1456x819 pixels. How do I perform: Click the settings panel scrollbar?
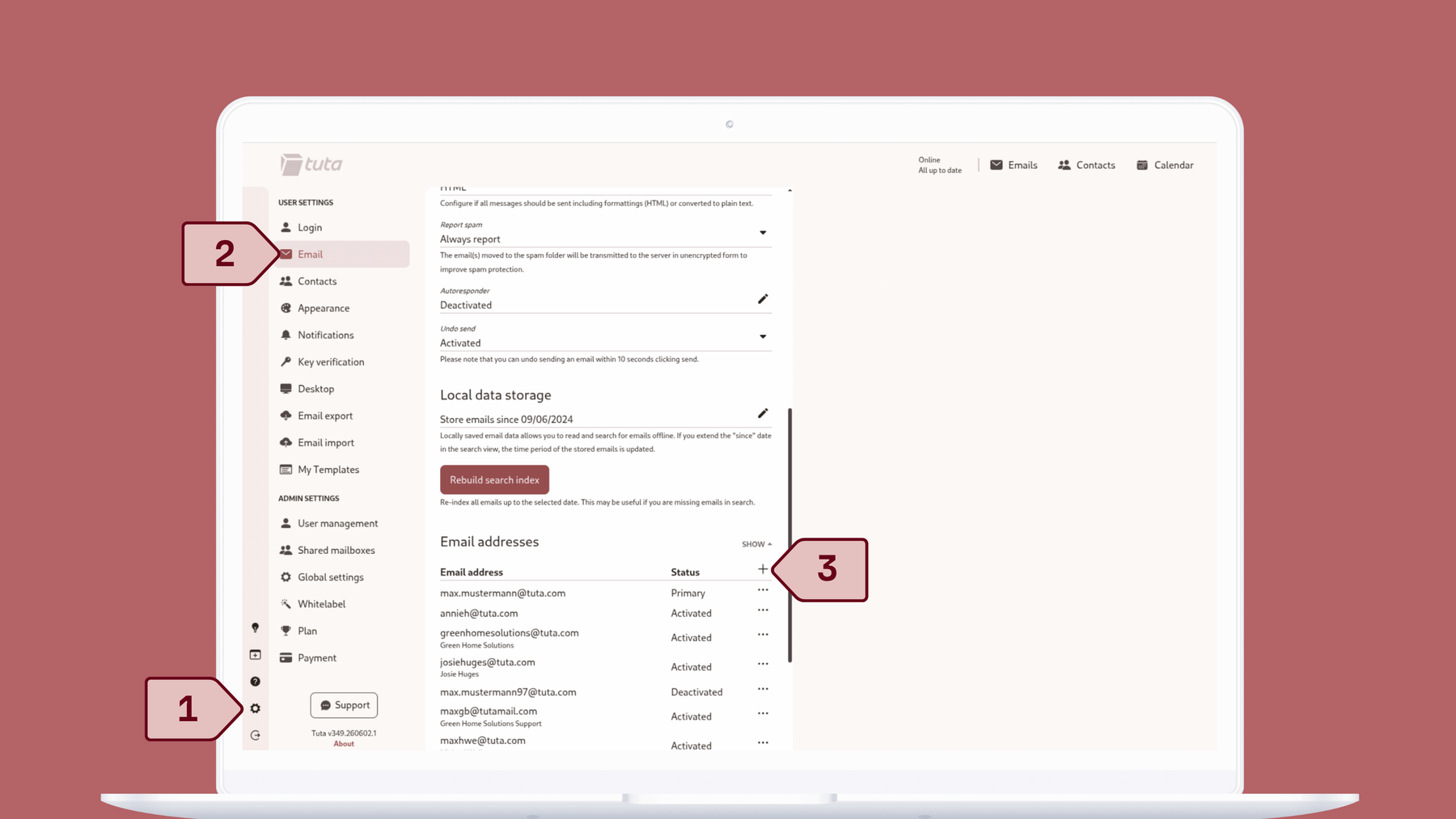click(x=789, y=535)
